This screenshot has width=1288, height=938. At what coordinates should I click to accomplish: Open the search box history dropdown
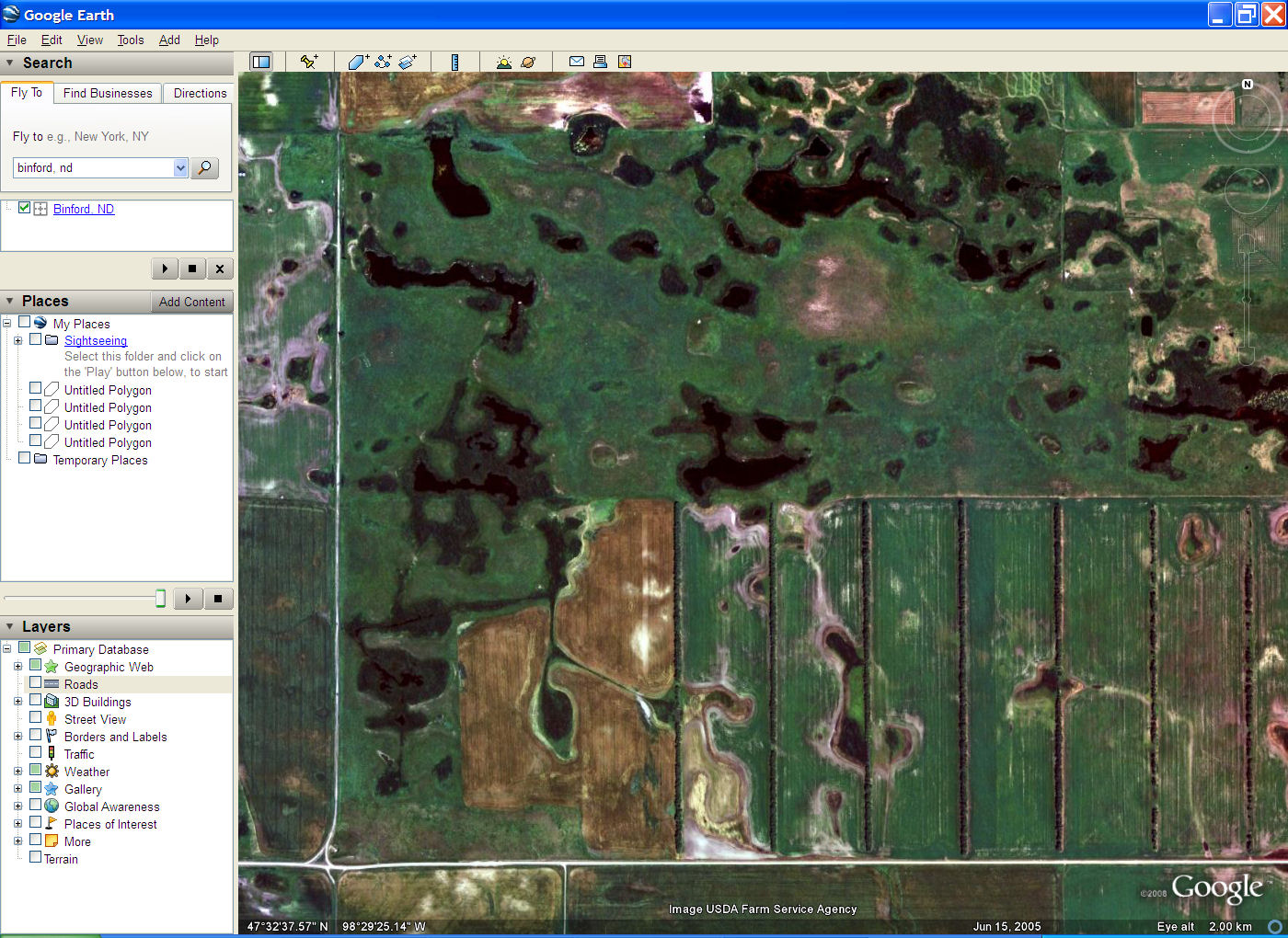tap(180, 167)
